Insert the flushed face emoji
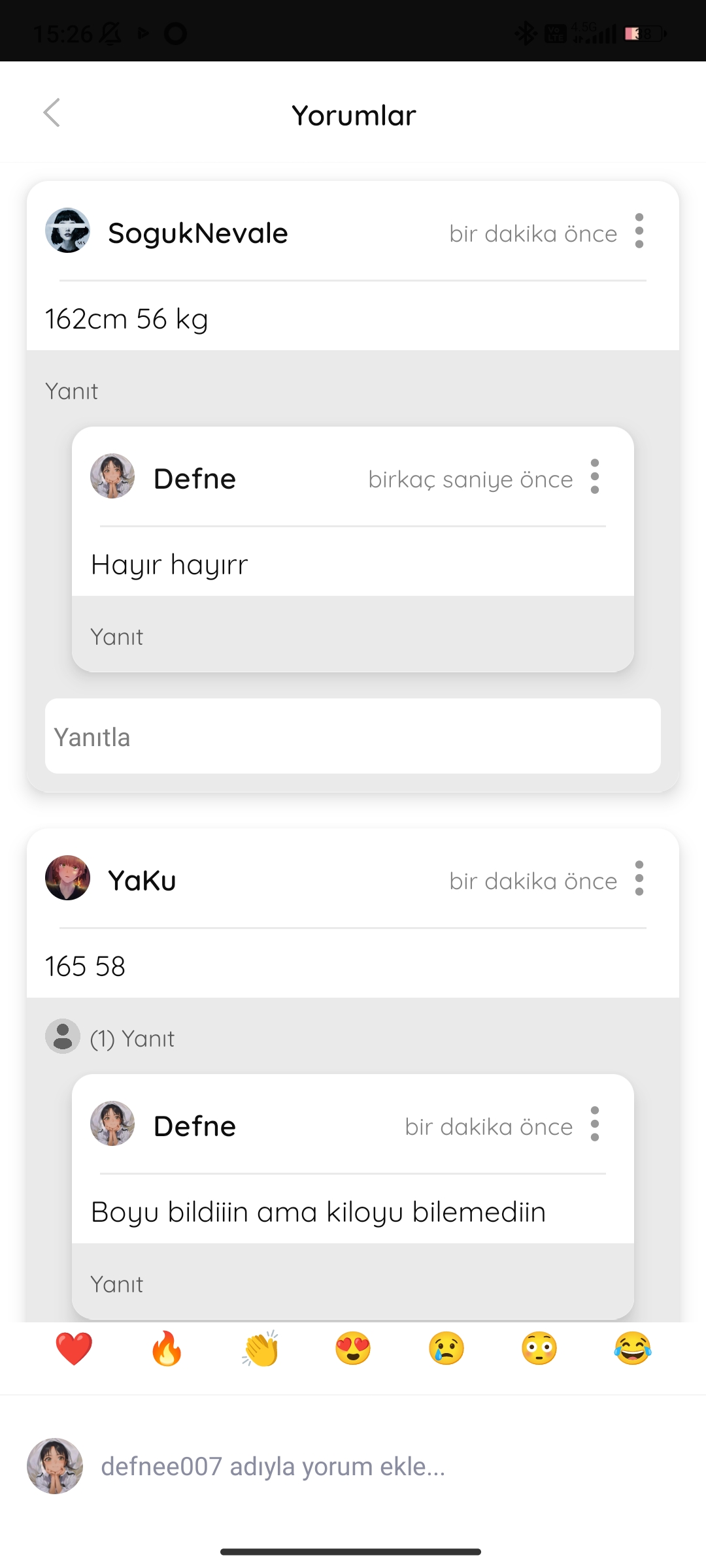This screenshot has height=1568, width=706. pos(539,1348)
